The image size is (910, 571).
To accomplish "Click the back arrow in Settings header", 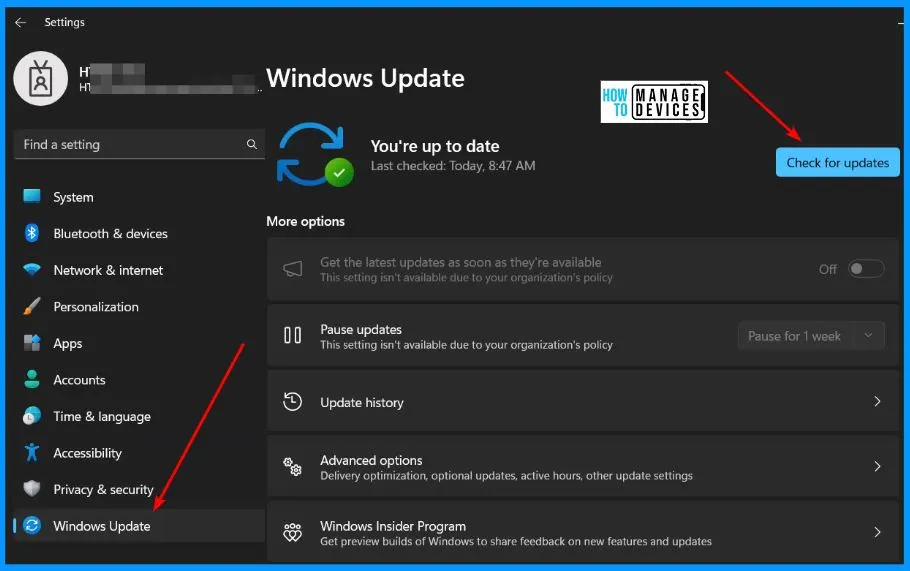I will 21,23.
